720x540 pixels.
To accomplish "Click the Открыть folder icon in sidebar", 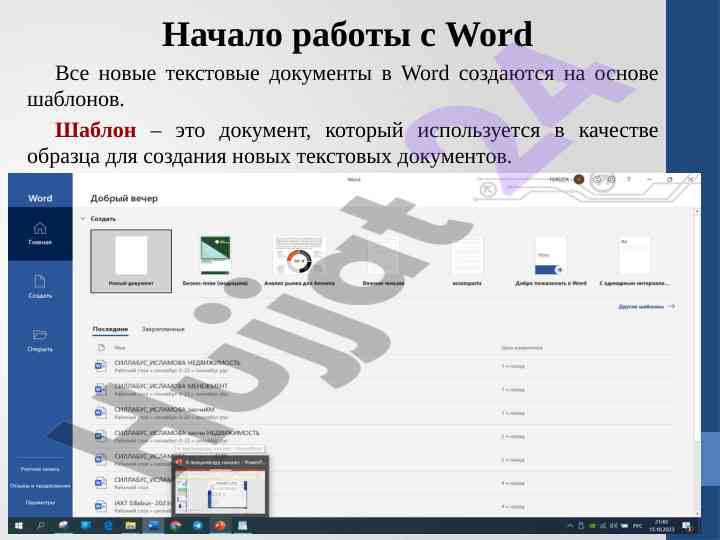I will 40,335.
